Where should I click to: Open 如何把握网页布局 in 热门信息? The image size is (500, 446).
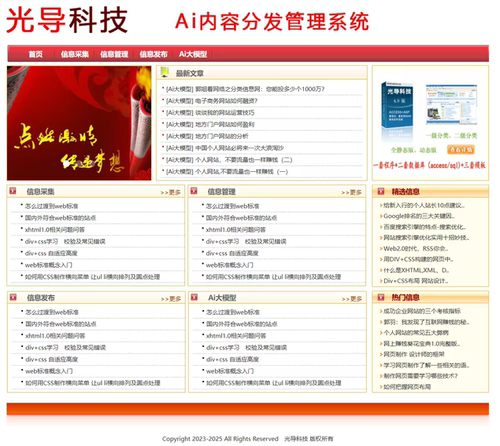pyautogui.click(x=407, y=387)
